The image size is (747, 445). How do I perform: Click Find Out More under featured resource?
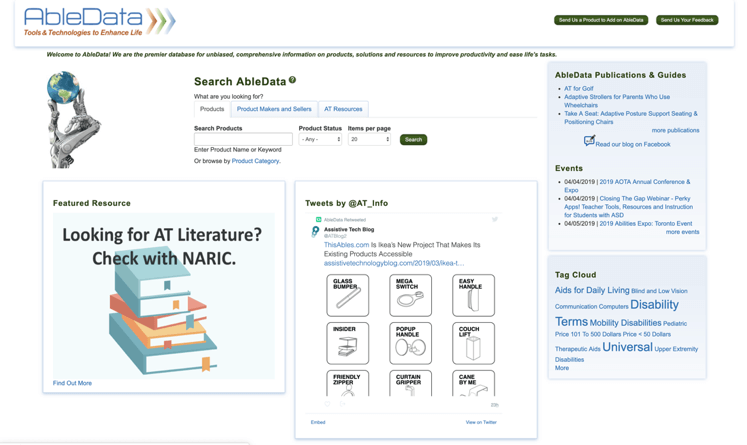72,383
